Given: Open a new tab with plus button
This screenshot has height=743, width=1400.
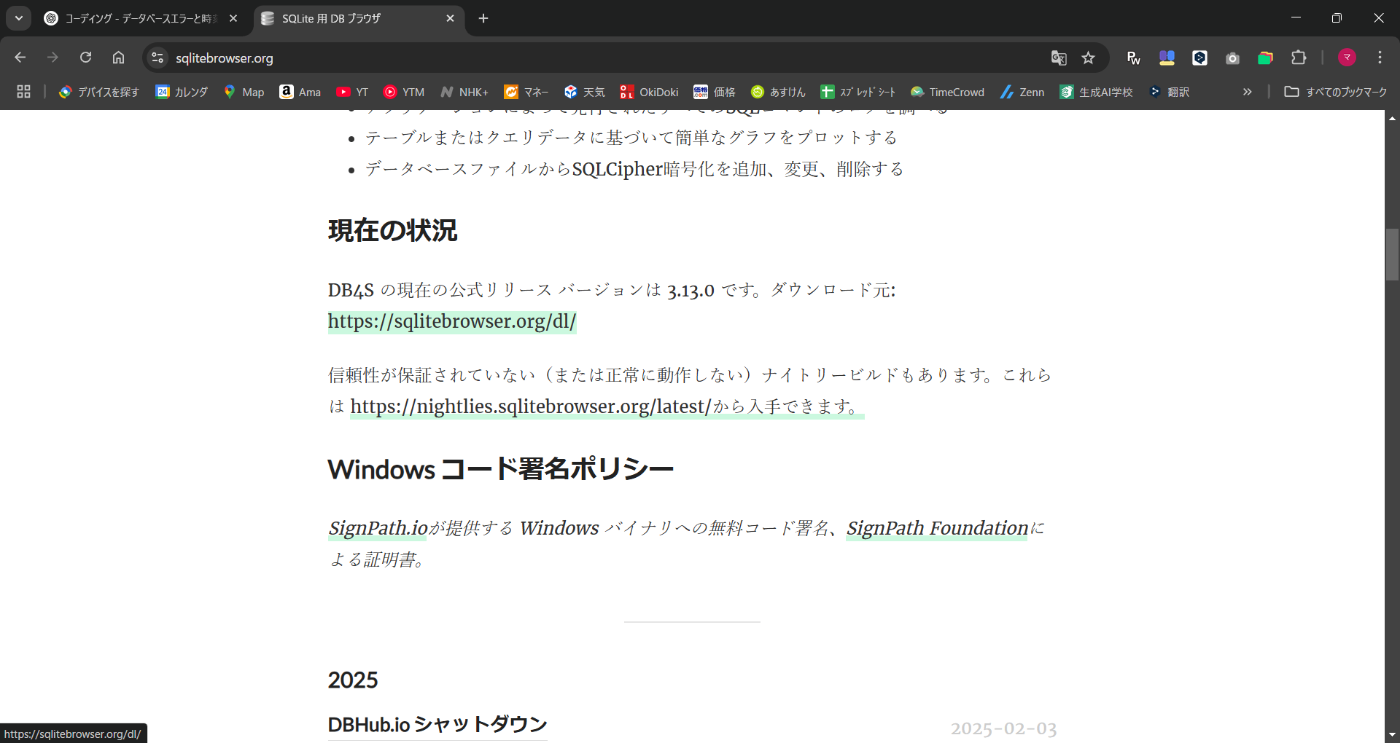Looking at the screenshot, I should (x=484, y=18).
